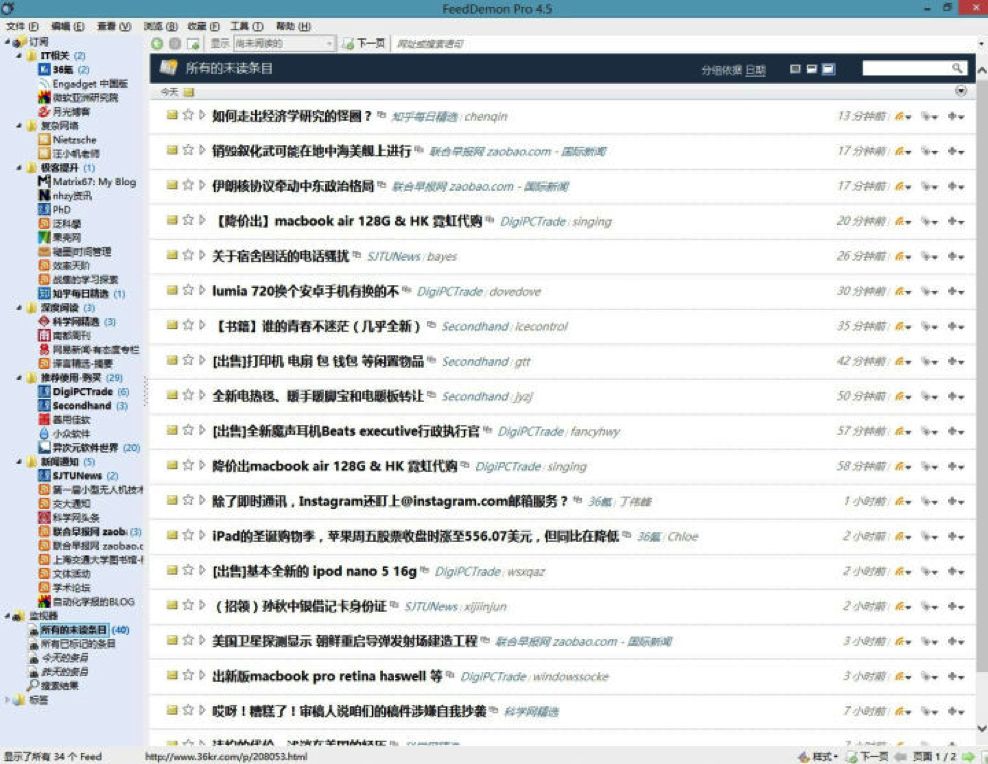Select the 36氪 feed icon in sidebar
Screen dimensions: 988x764
coord(44,70)
